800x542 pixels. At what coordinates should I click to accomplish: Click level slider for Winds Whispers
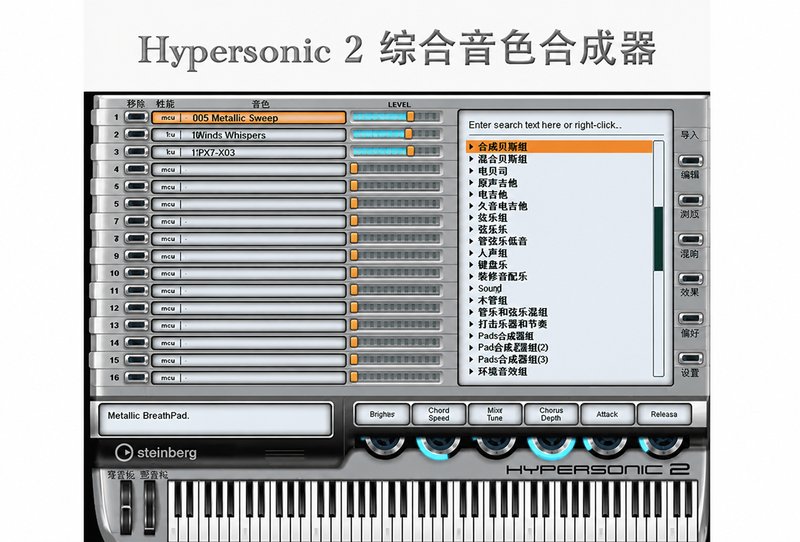tap(396, 134)
